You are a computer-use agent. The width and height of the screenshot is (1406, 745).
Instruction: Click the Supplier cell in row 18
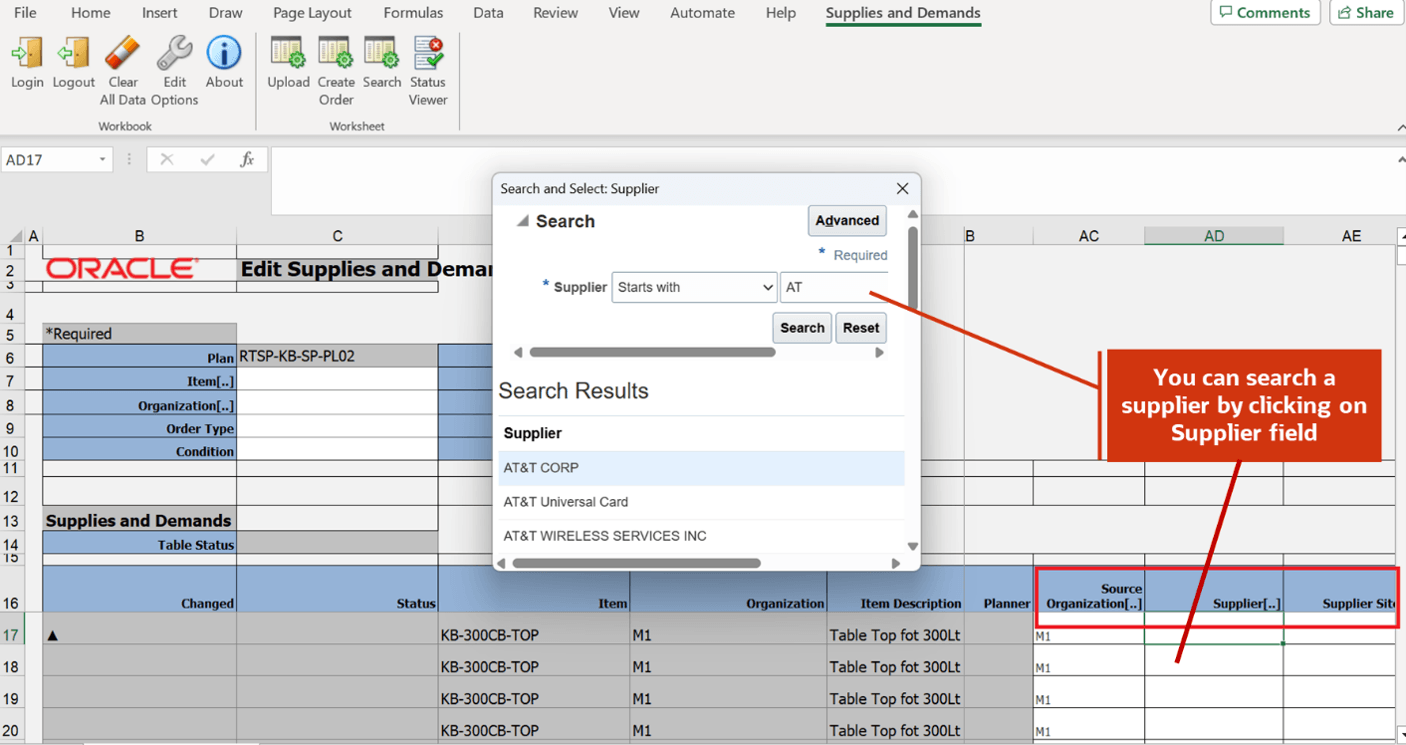(x=1214, y=661)
